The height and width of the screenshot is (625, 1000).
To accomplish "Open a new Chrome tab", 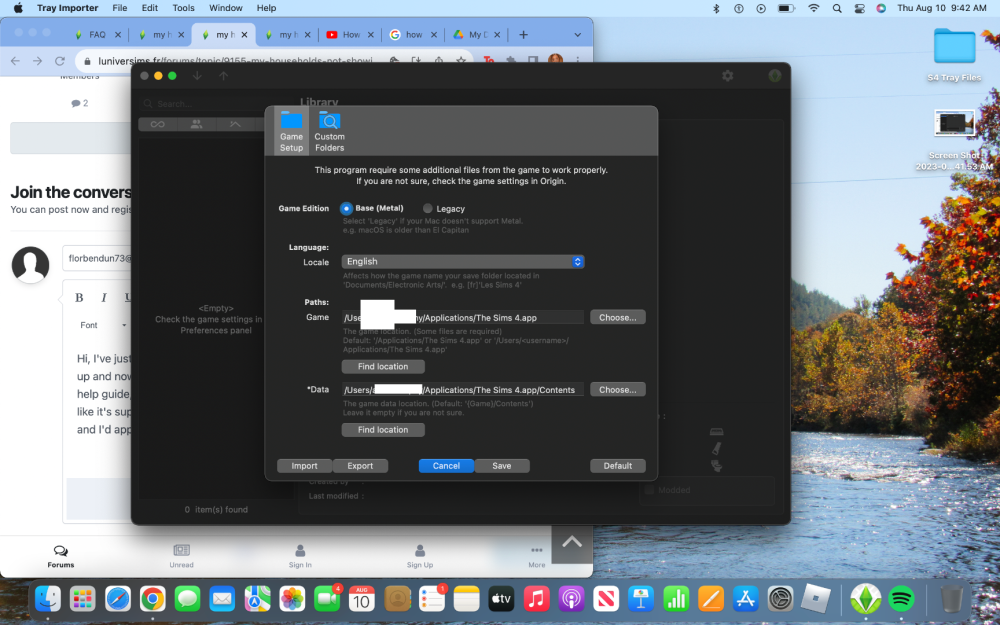I will [524, 34].
